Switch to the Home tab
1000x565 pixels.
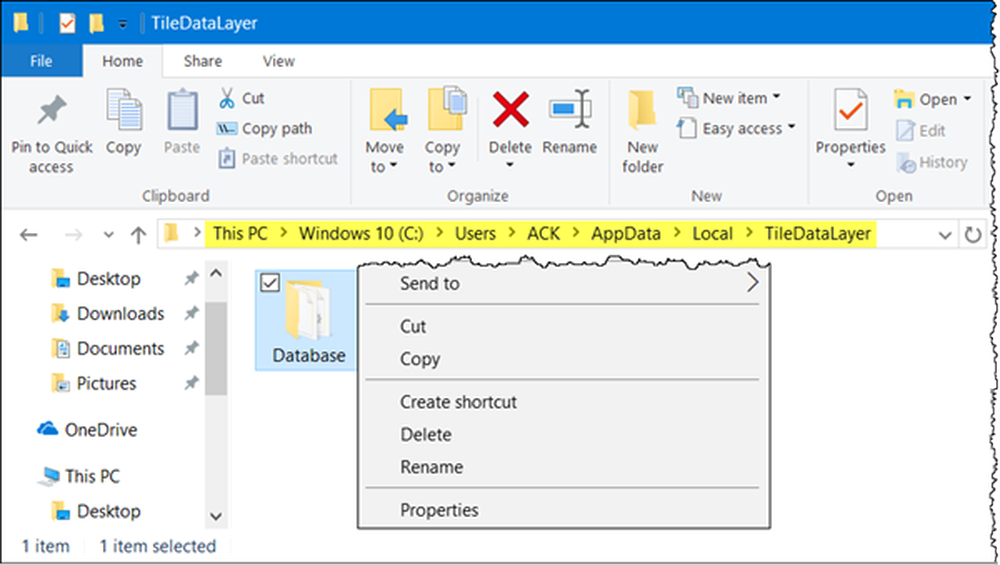coord(122,61)
